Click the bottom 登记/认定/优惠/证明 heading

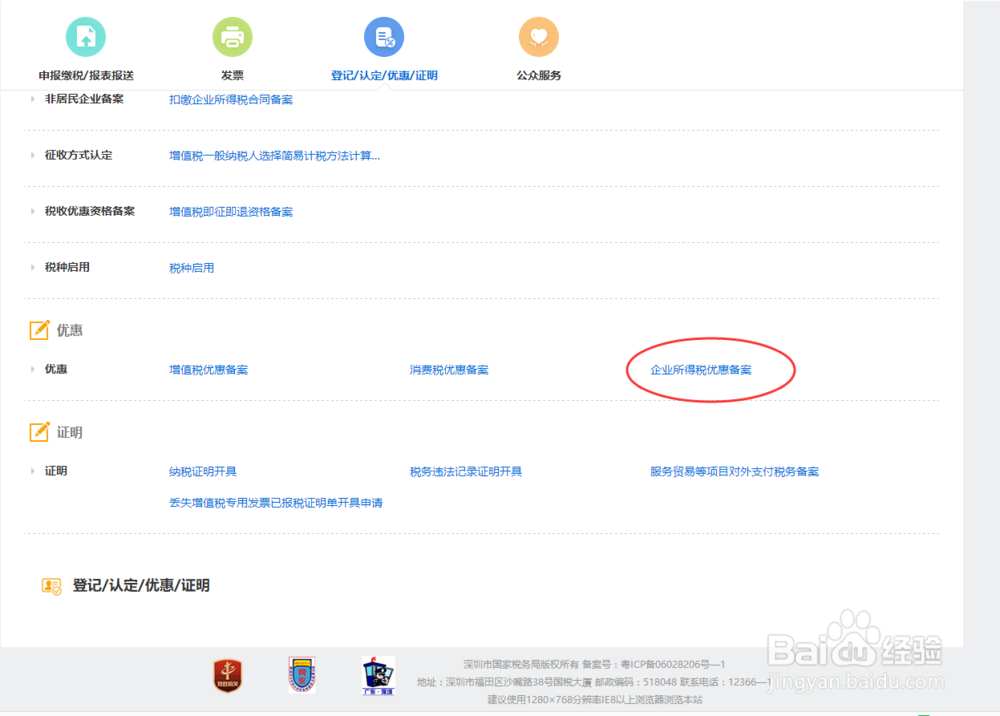click(x=141, y=585)
